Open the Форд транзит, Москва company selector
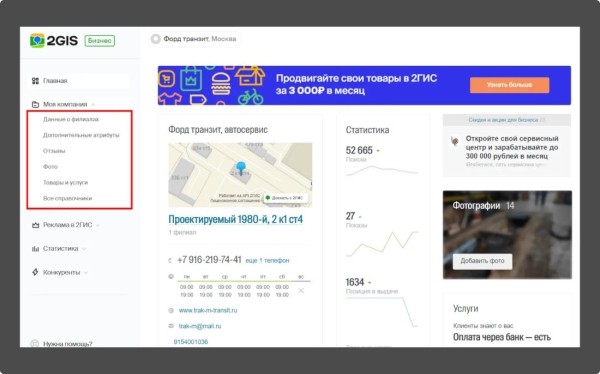 tap(194, 39)
